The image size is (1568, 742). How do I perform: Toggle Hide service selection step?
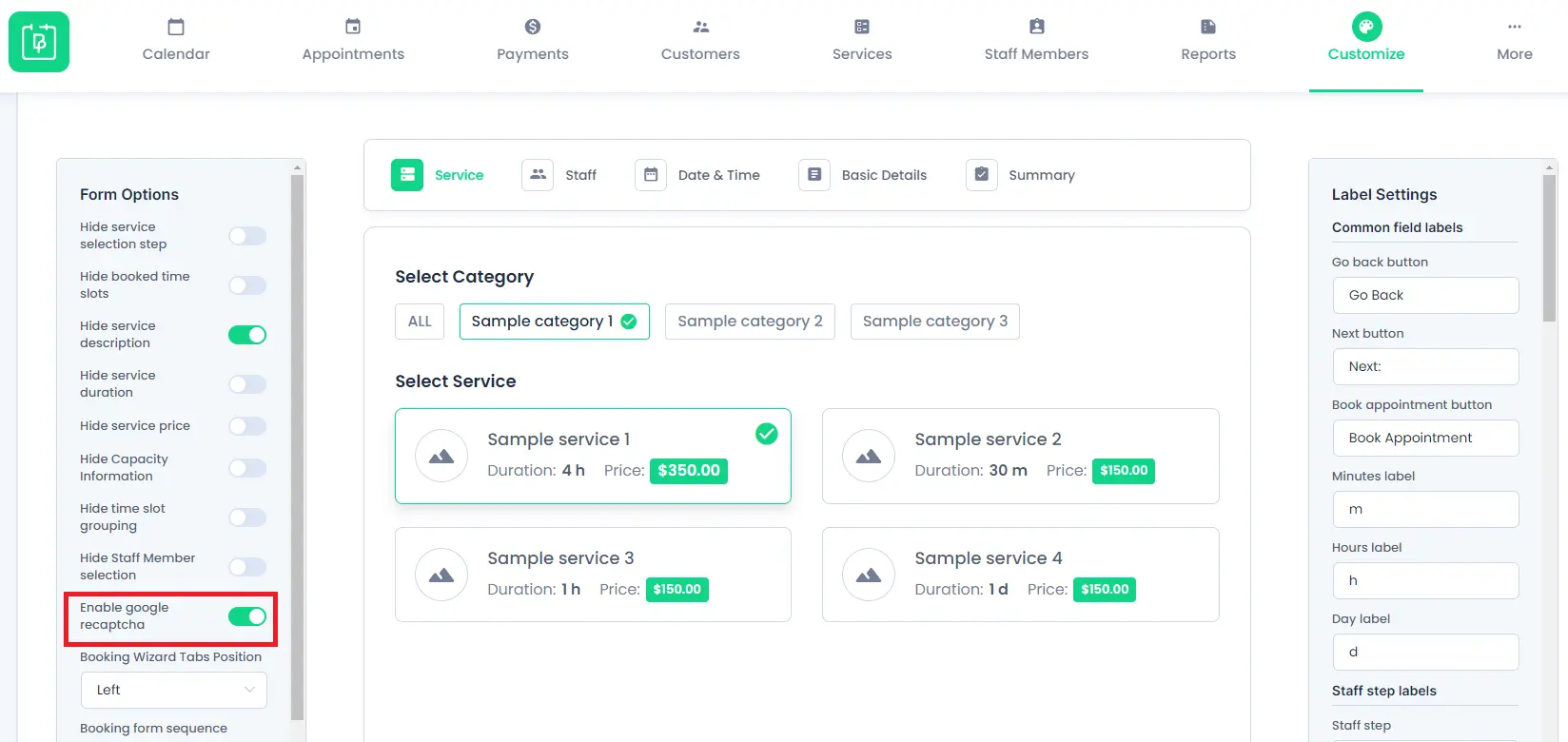pyautogui.click(x=247, y=236)
